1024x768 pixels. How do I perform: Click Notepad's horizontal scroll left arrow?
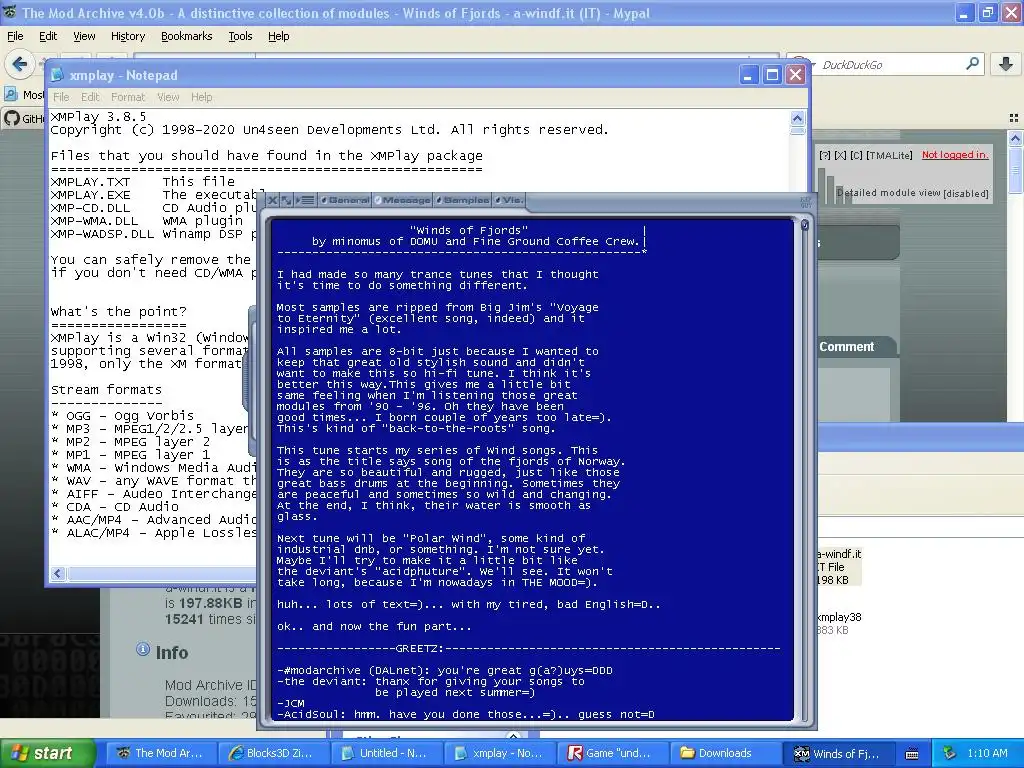57,573
